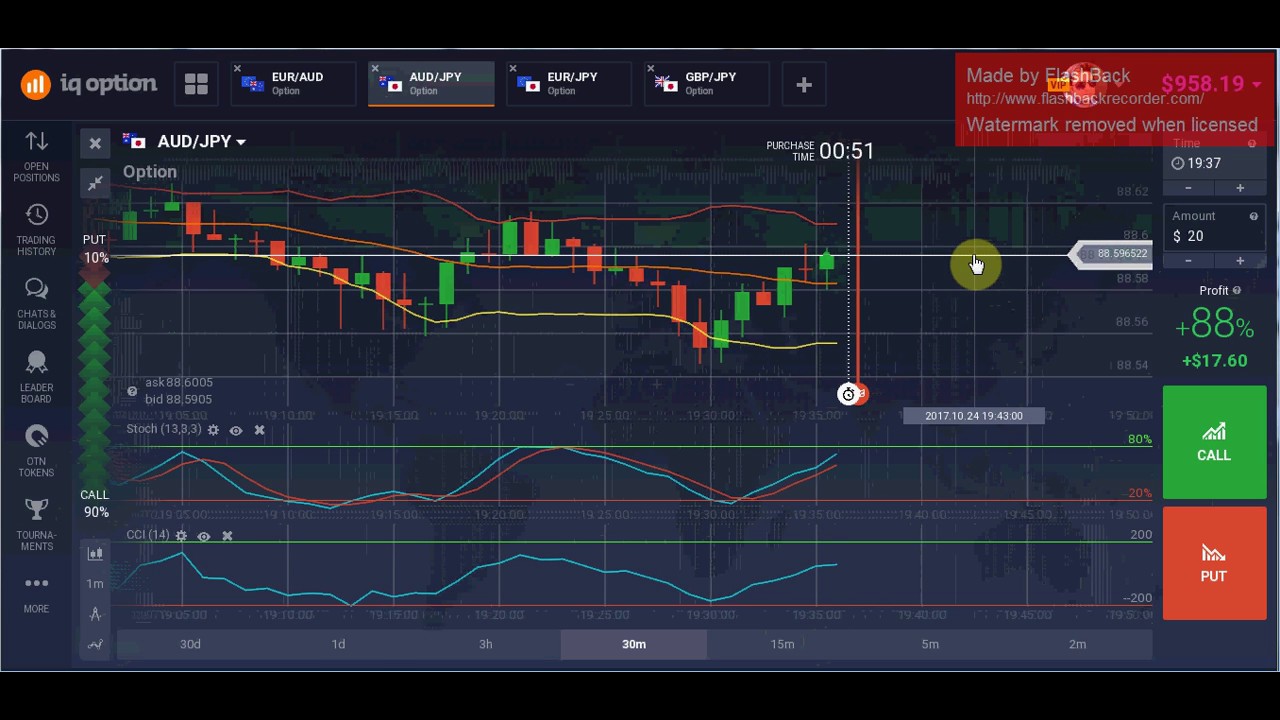Screen dimensions: 1280x720
Task: Remove the CCI (14) indicator
Action: [227, 536]
